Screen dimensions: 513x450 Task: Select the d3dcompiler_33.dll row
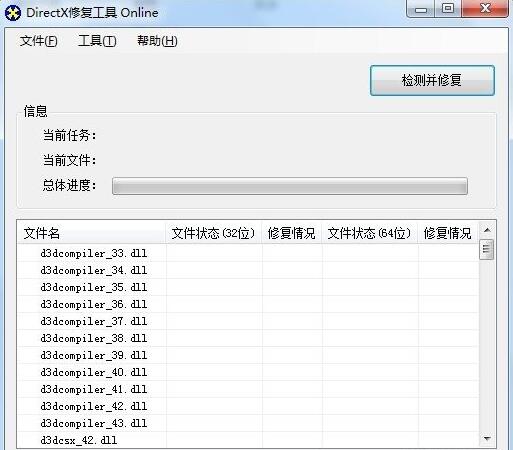[248, 253]
